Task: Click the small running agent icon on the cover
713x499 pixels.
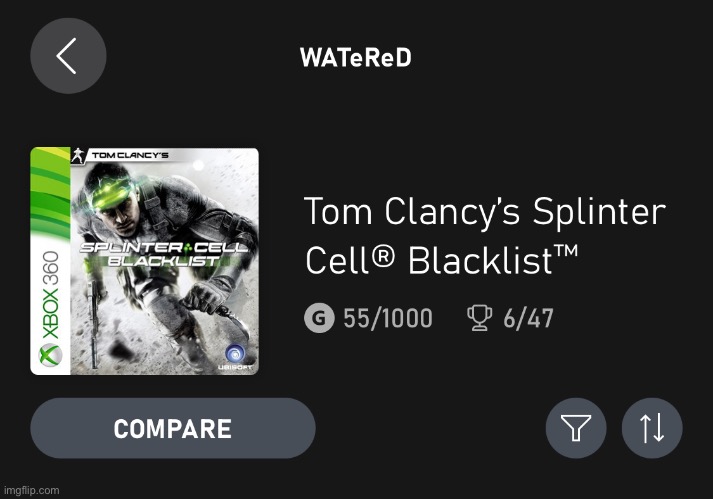Action: (76, 155)
